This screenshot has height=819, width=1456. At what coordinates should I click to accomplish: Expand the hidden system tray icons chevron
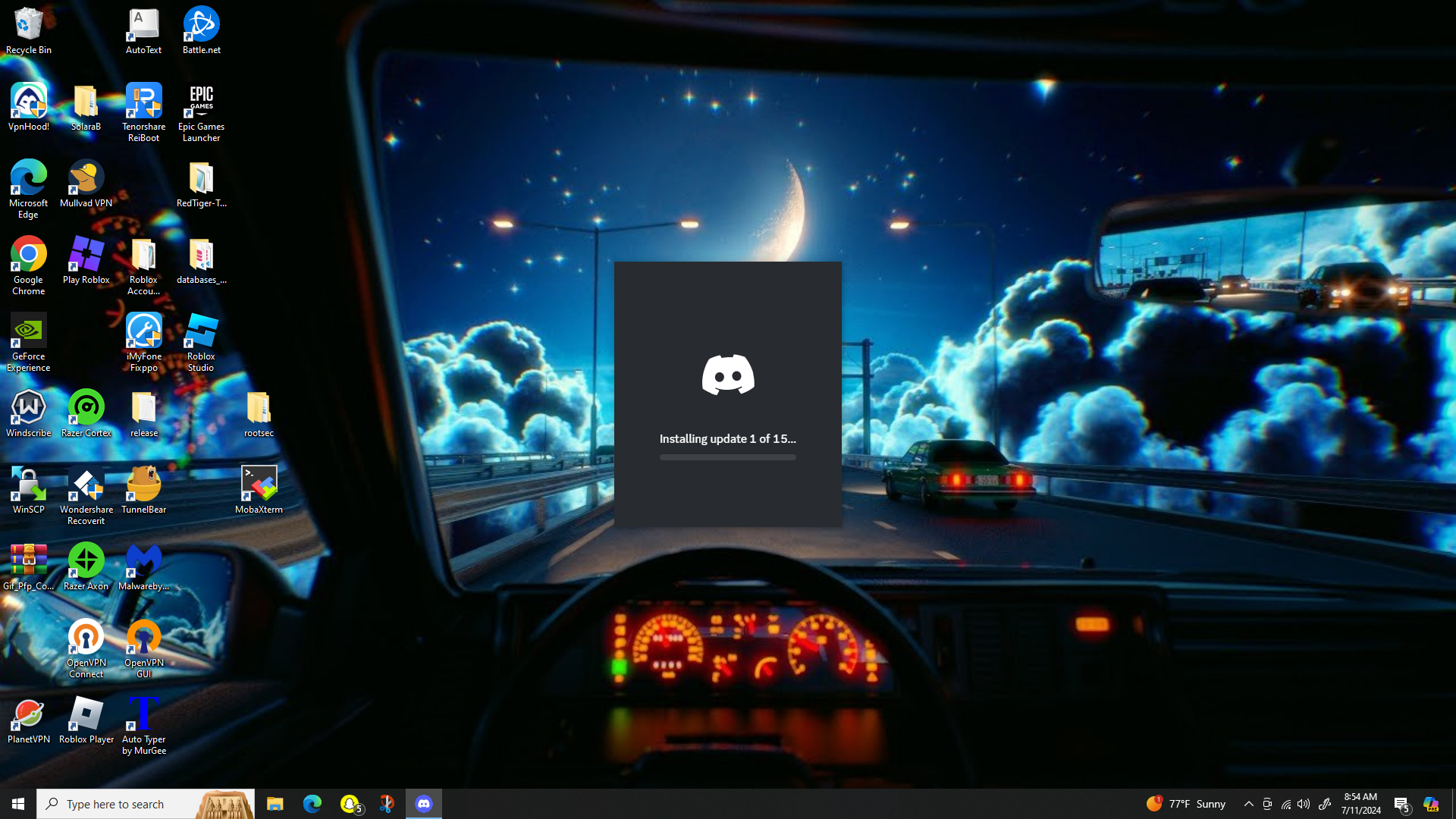pos(1248,804)
